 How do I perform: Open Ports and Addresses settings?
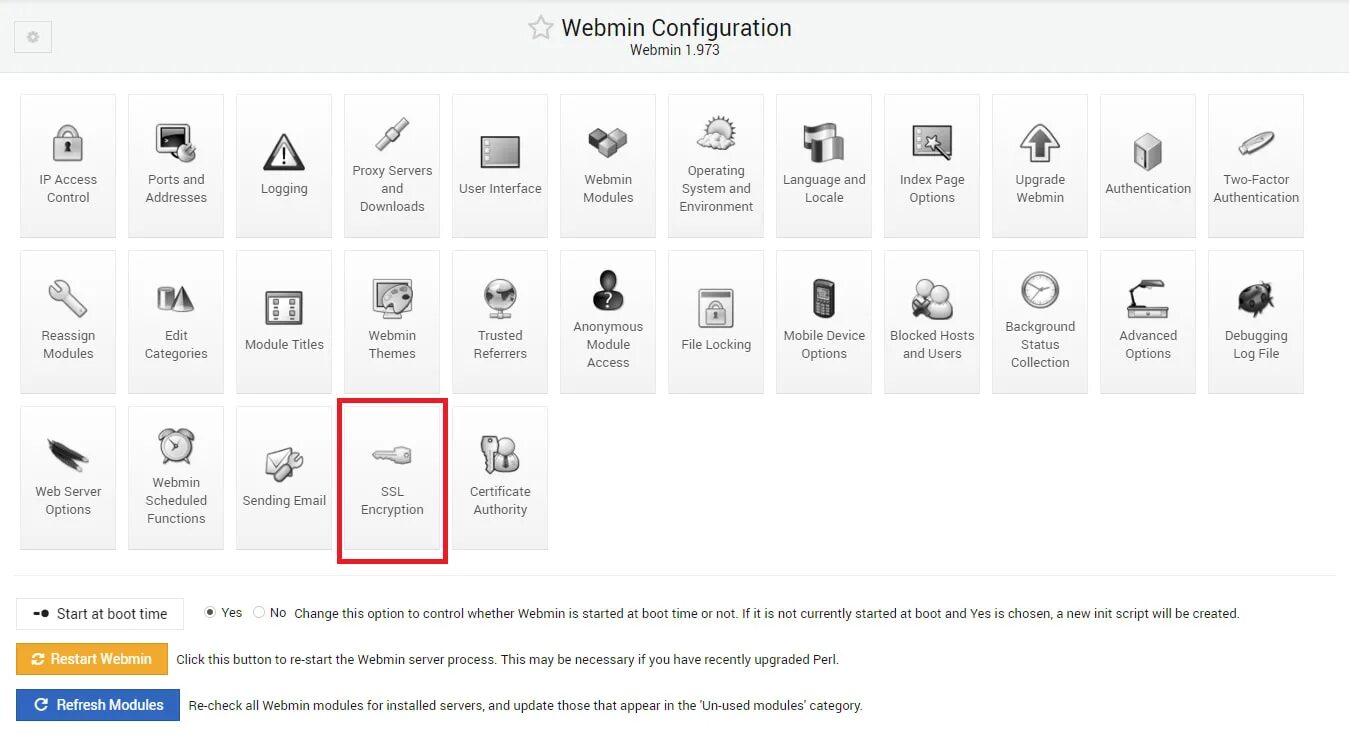[176, 166]
